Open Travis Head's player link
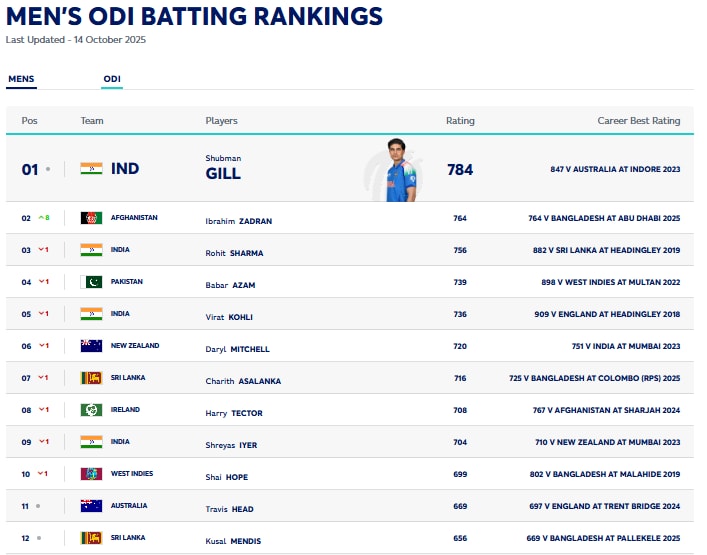707x555 pixels. click(229, 509)
